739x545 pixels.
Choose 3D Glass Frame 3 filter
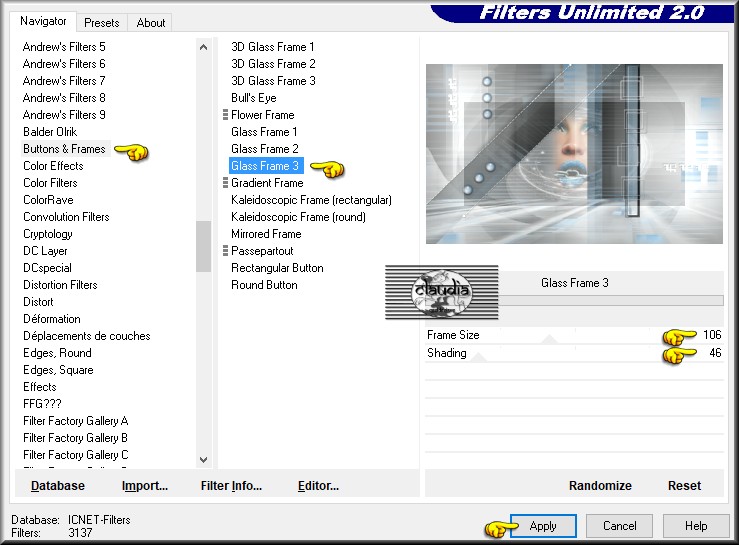(273, 81)
